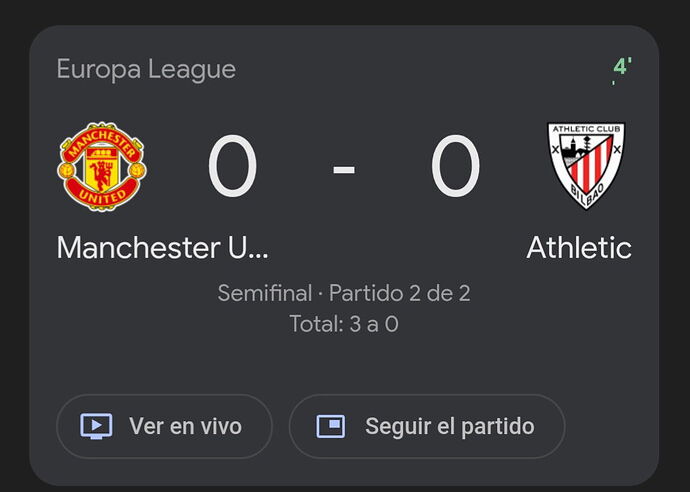Screen dimensions: 690x492
Task: Click Manchester United's score of 0
Action: coord(232,166)
